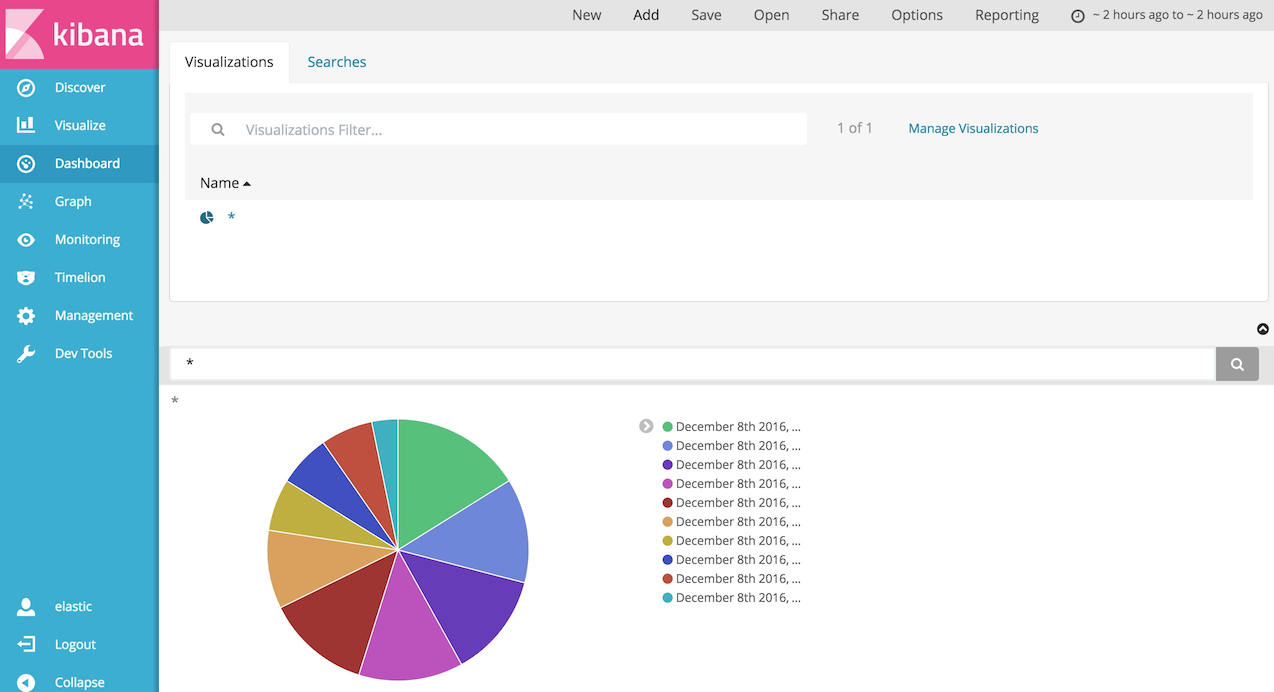
Task: Click the Kibana logo
Action: (x=78, y=35)
